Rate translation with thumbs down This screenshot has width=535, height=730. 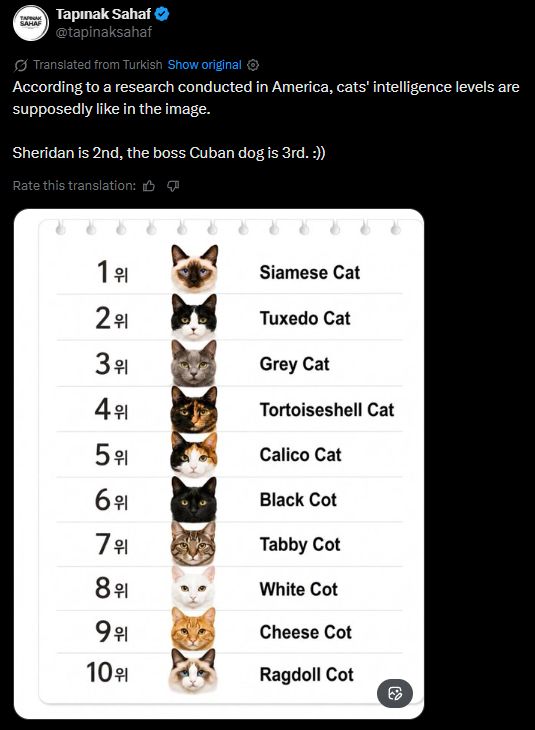click(x=173, y=186)
